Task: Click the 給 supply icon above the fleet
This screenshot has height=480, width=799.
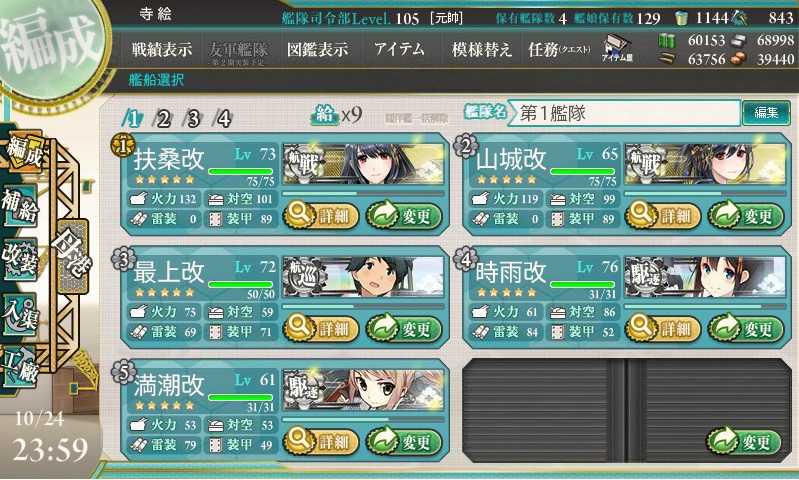Action: coord(324,115)
